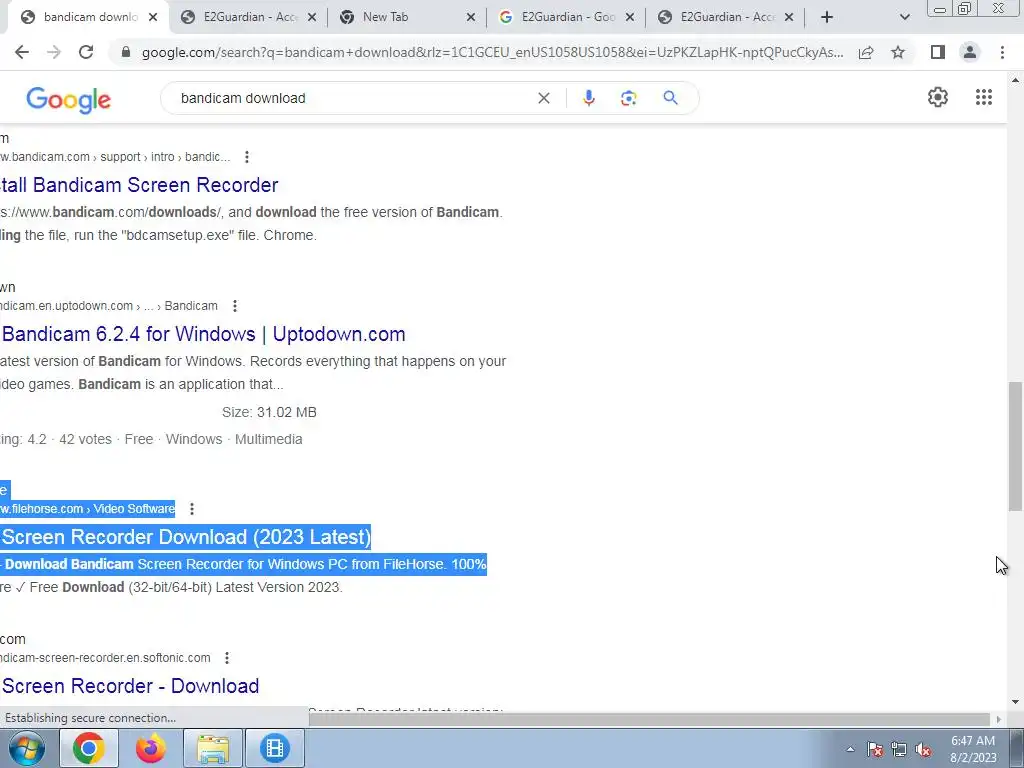The image size is (1024, 768).
Task: Bookmark this page with the star icon
Action: tap(898, 52)
